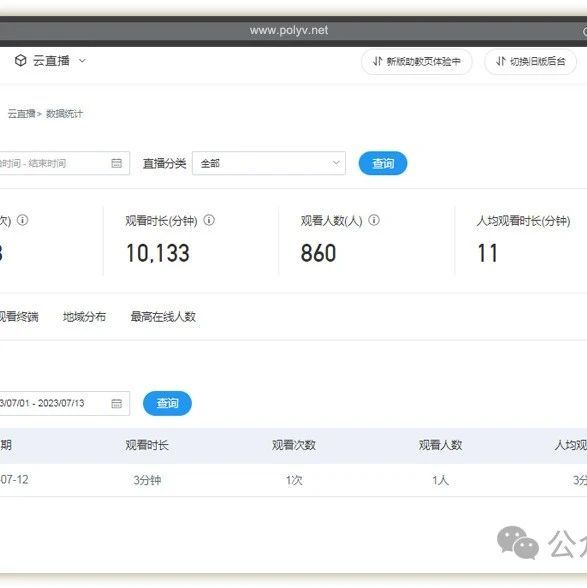Screen dimensions: 587x588
Task: Click info icon beside 观看人数(人)
Action: point(374,220)
